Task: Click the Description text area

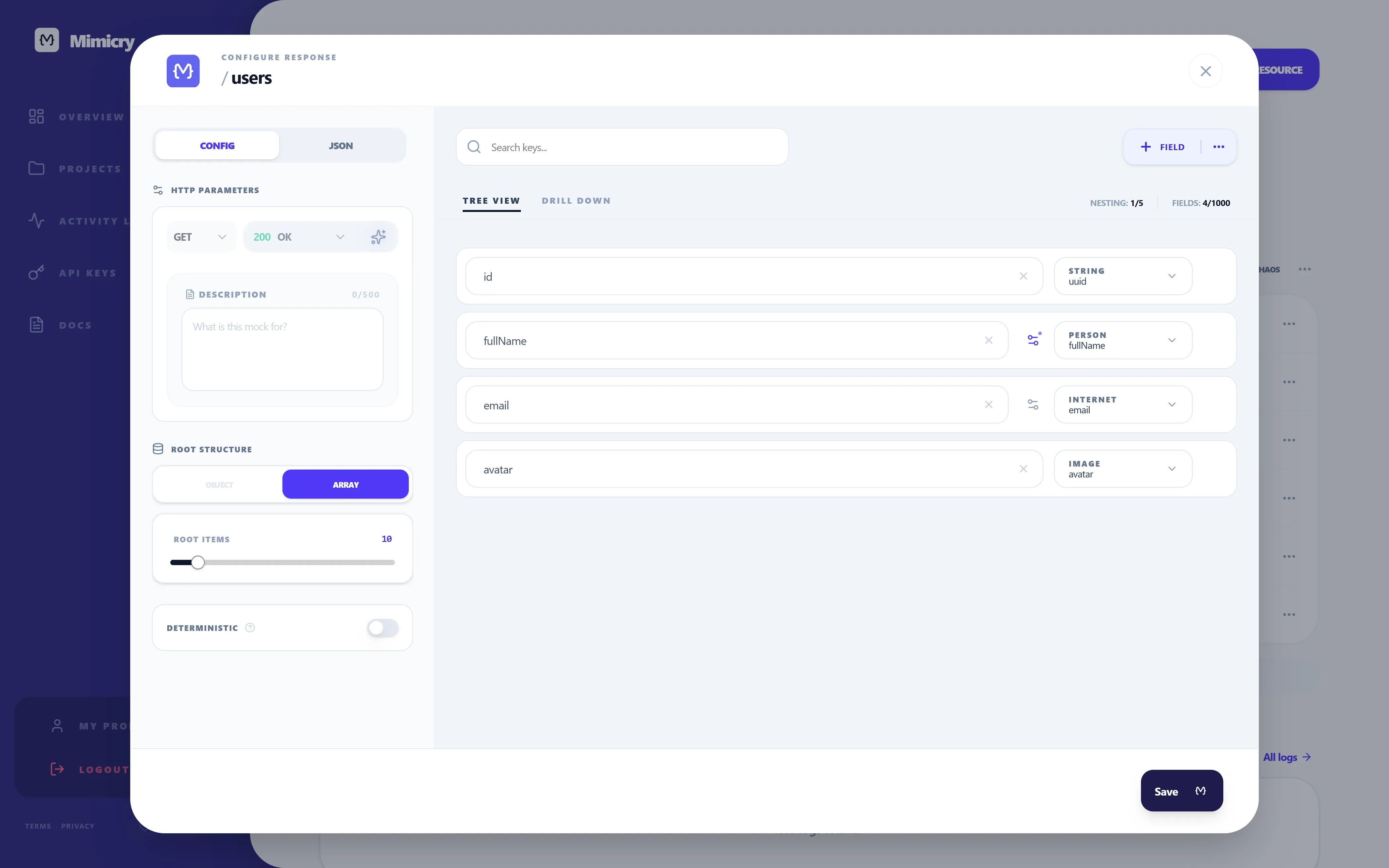Action: click(282, 350)
